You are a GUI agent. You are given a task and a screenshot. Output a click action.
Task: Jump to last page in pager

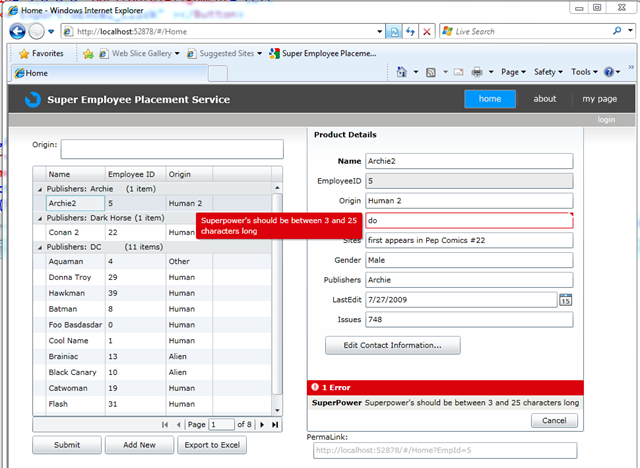pyautogui.click(x=275, y=425)
